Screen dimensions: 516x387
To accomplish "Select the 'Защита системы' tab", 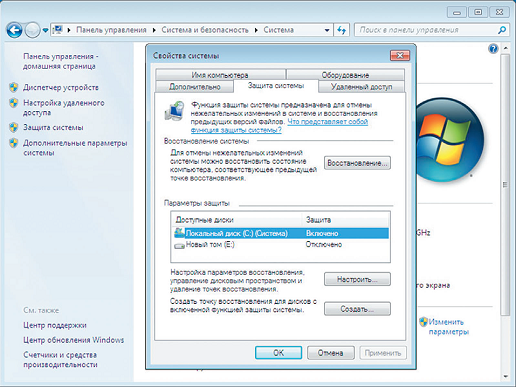I will click(x=276, y=86).
